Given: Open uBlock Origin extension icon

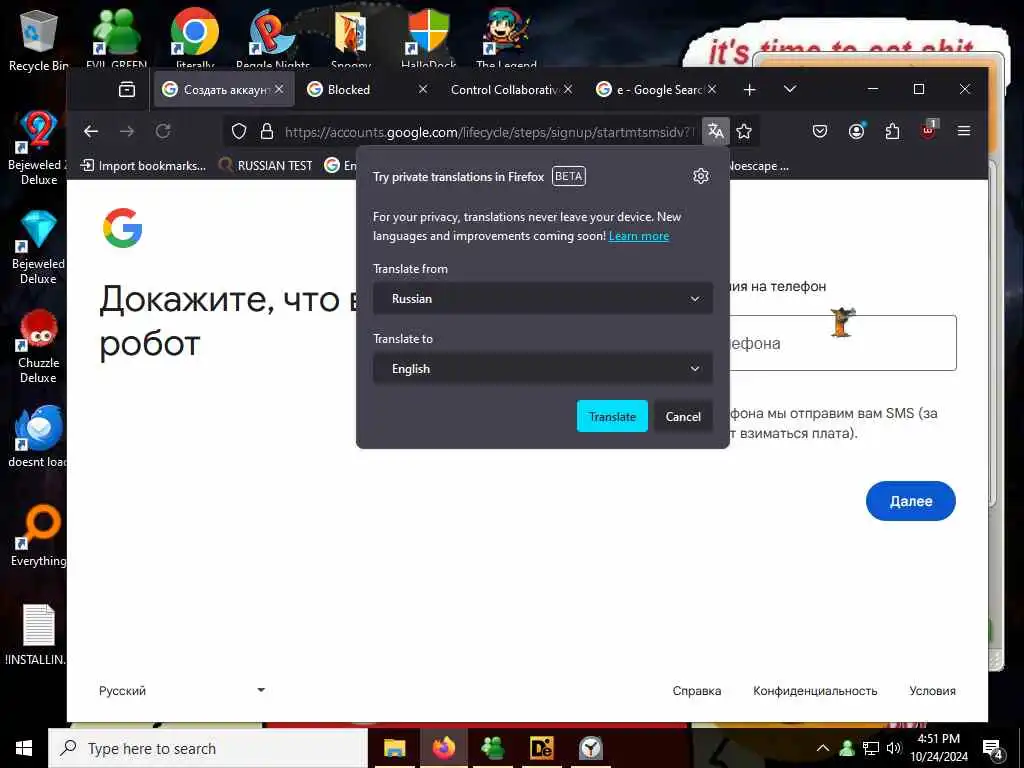Looking at the screenshot, I should click(928, 131).
